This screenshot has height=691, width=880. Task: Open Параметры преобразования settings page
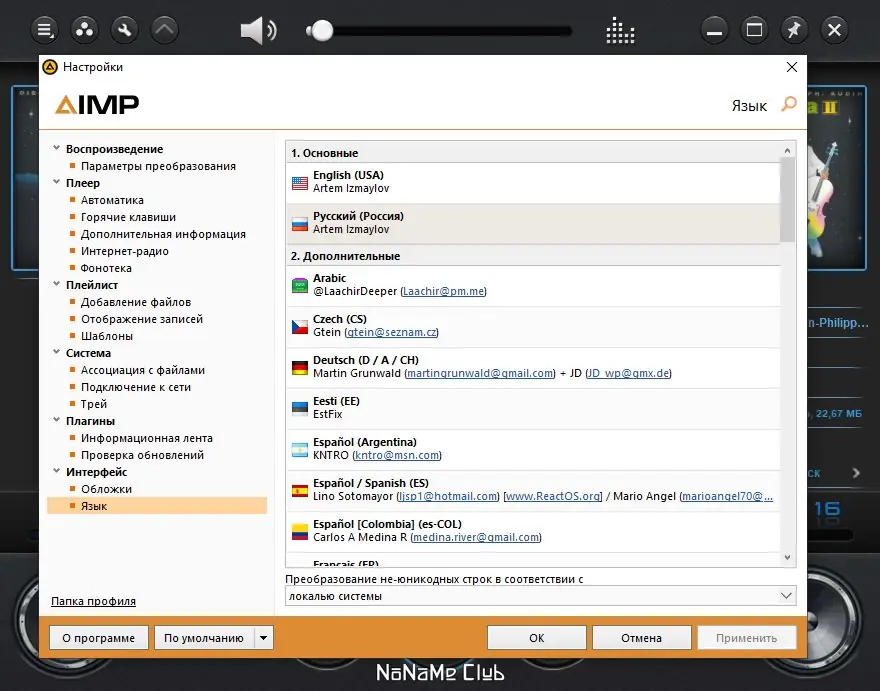pos(158,166)
